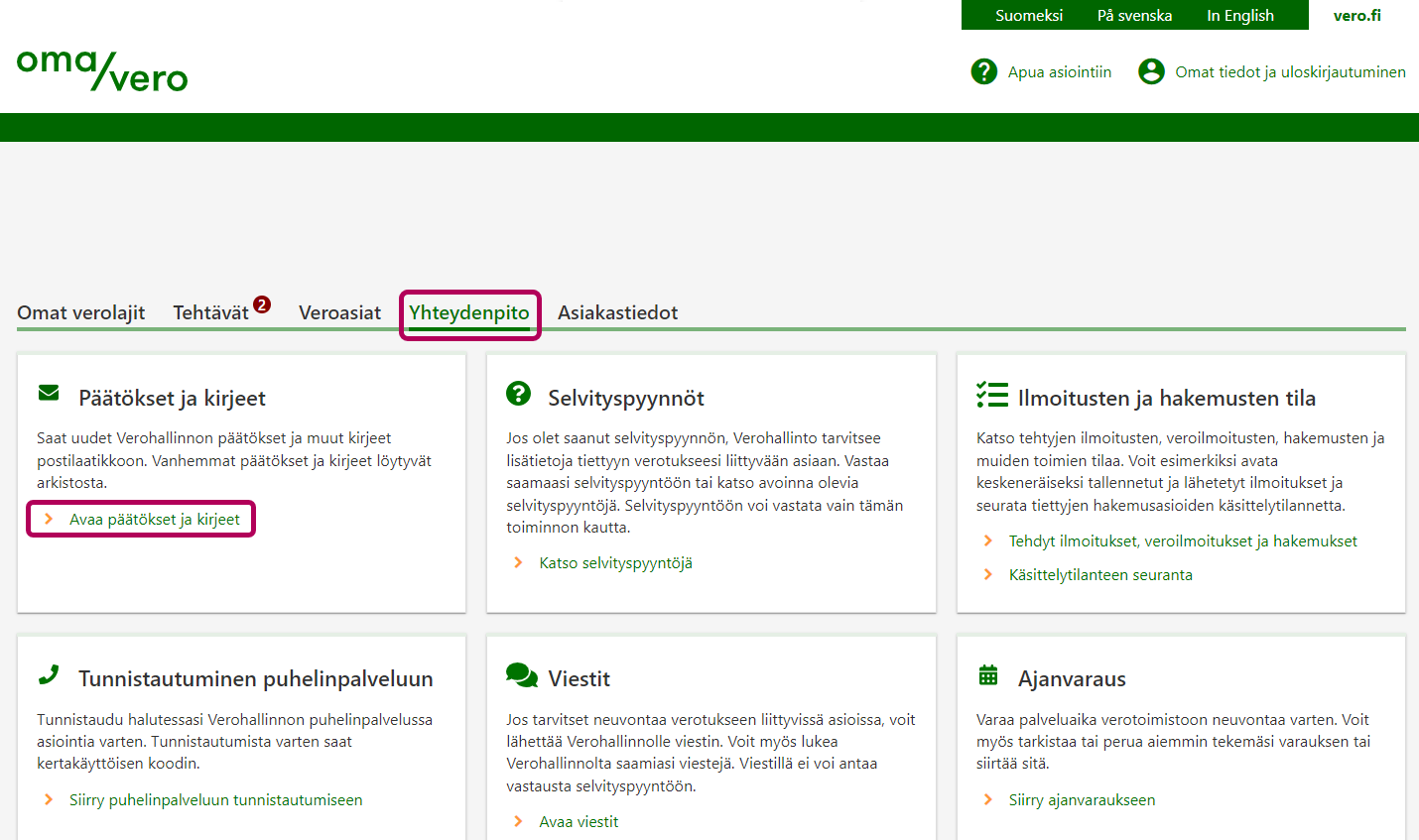Click the phone icon for Tunnistautuminen puhelinpalveluun

pos(49,675)
